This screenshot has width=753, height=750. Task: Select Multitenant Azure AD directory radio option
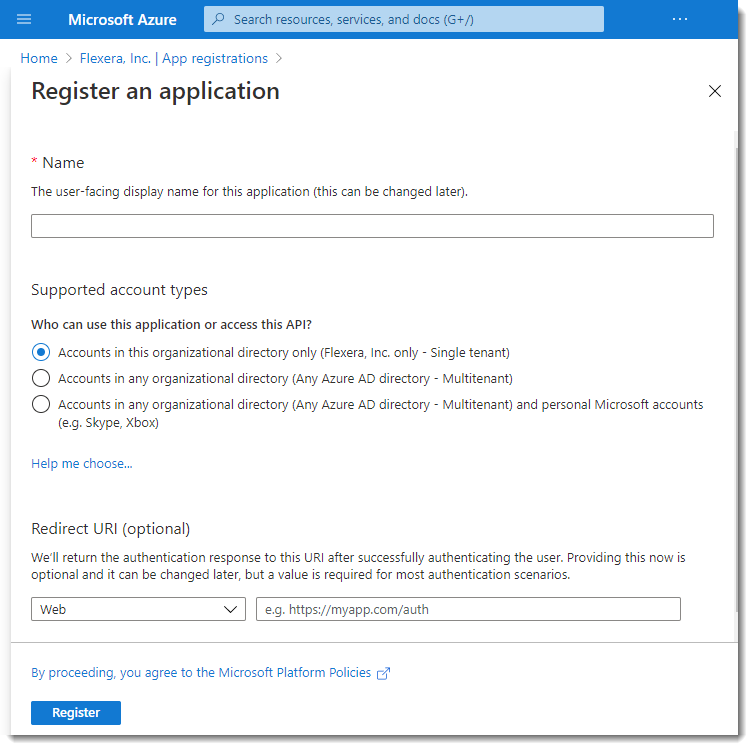coord(41,378)
